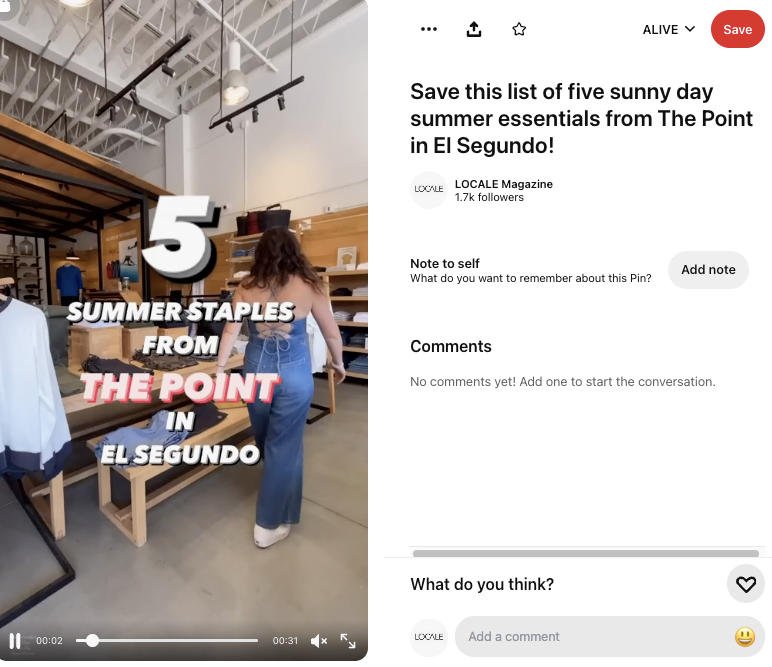Click the chevron next to ALIVE

click(x=690, y=29)
